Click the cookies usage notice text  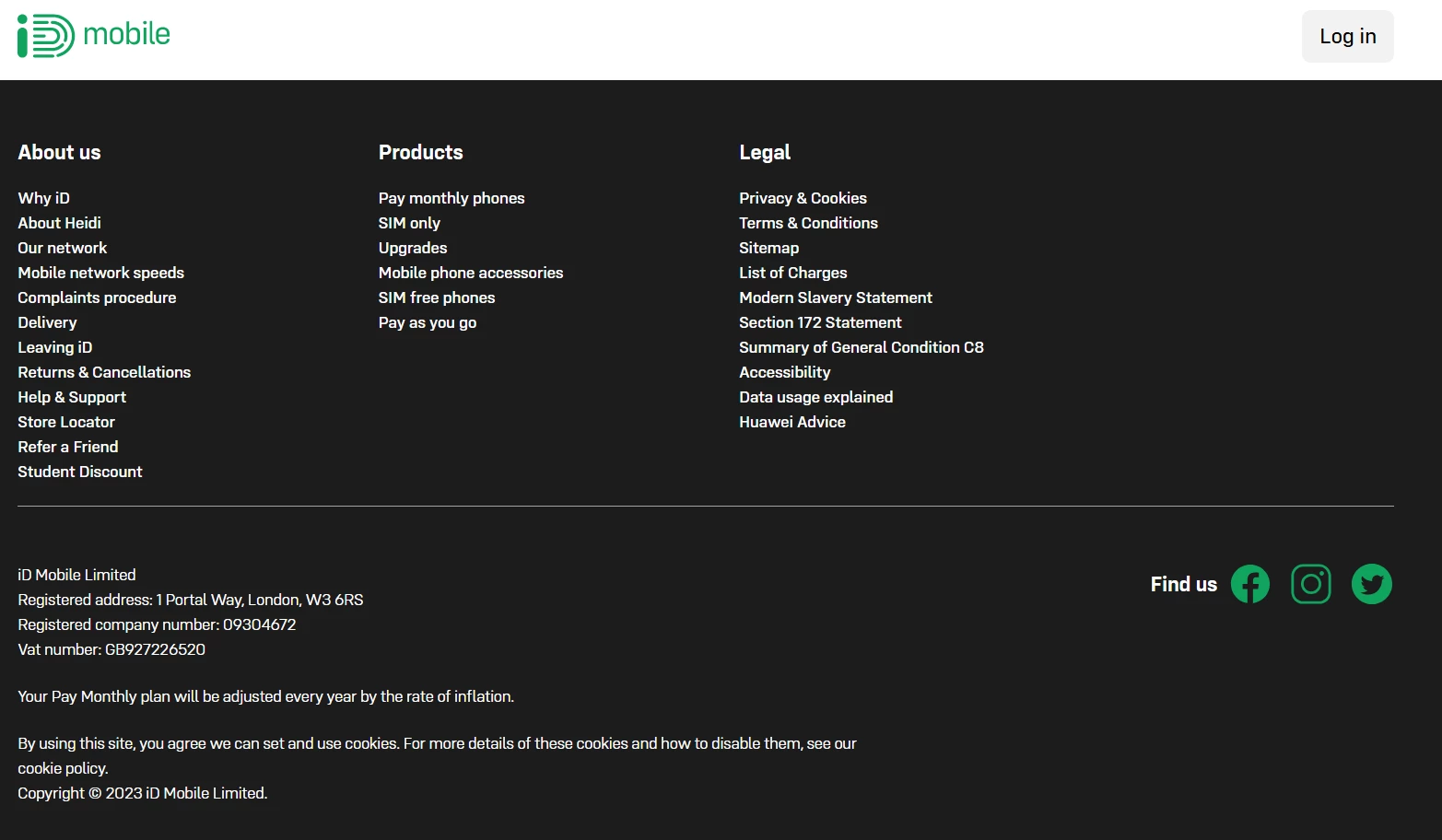click(x=438, y=755)
